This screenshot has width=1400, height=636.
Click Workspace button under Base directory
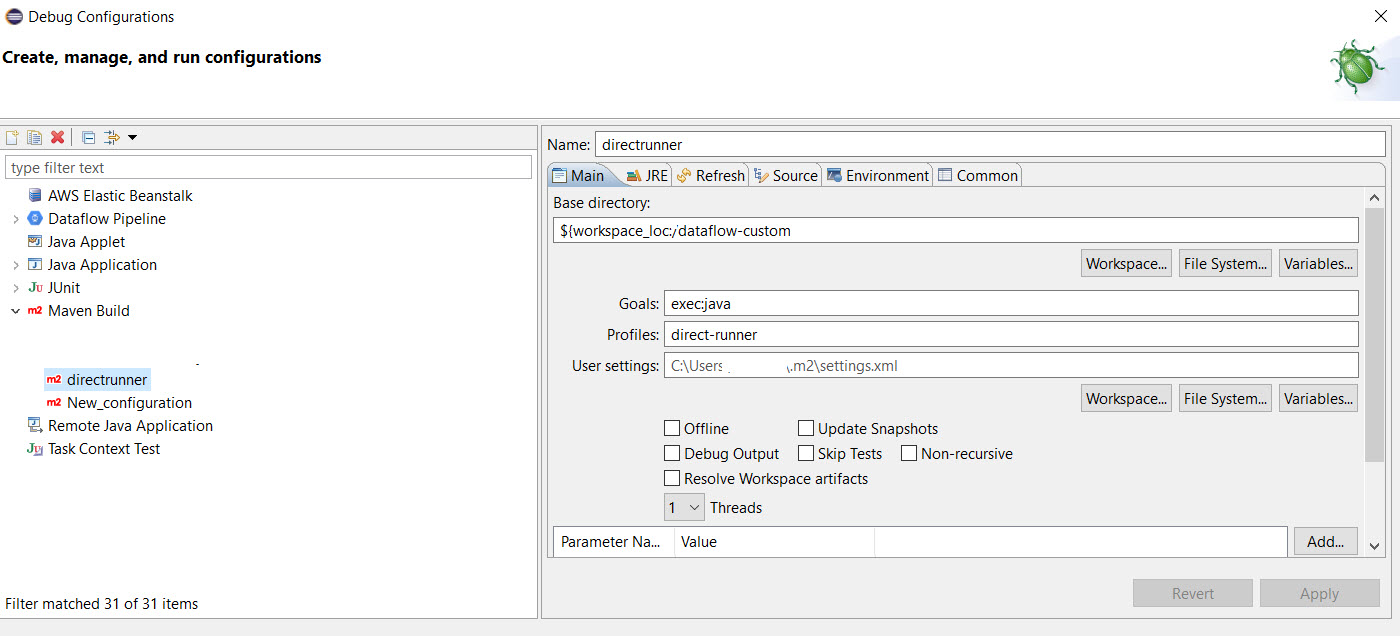click(x=1127, y=264)
